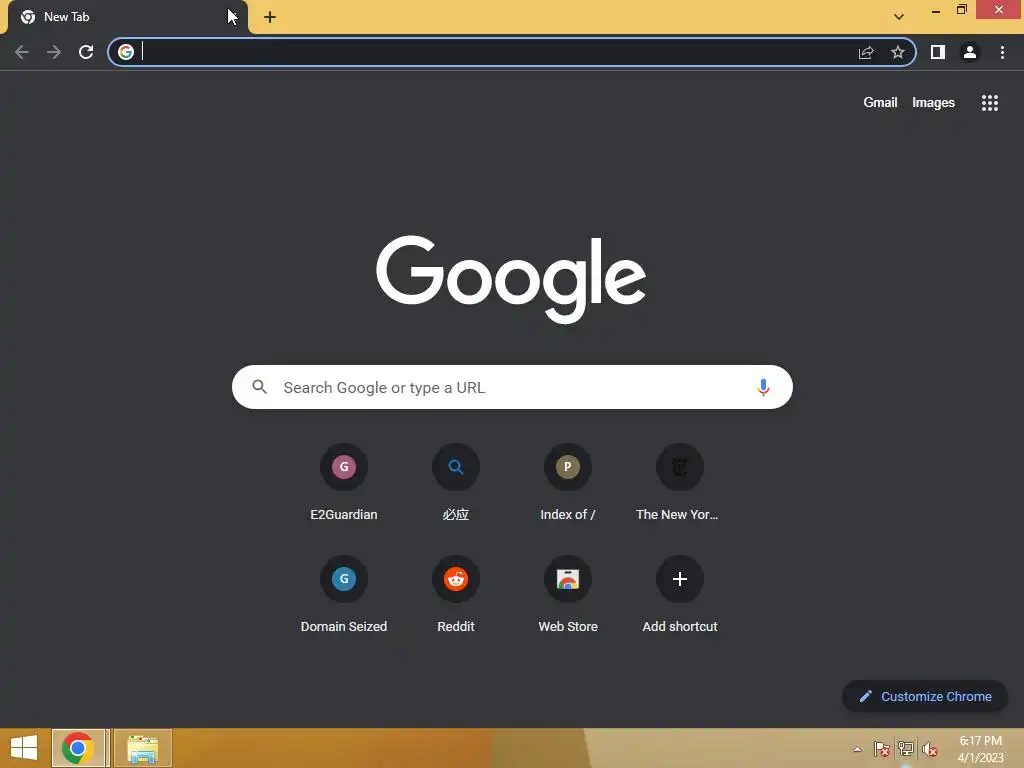Click the Google logo
The height and width of the screenshot is (768, 1024).
click(x=511, y=280)
